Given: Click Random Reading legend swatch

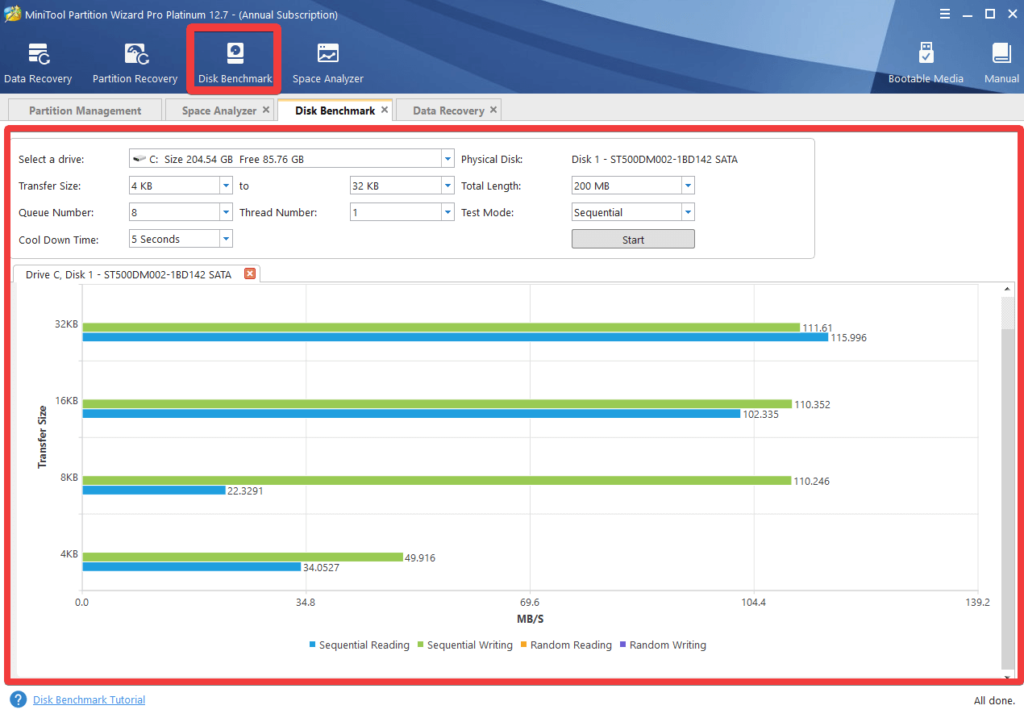Looking at the screenshot, I should (x=524, y=644).
